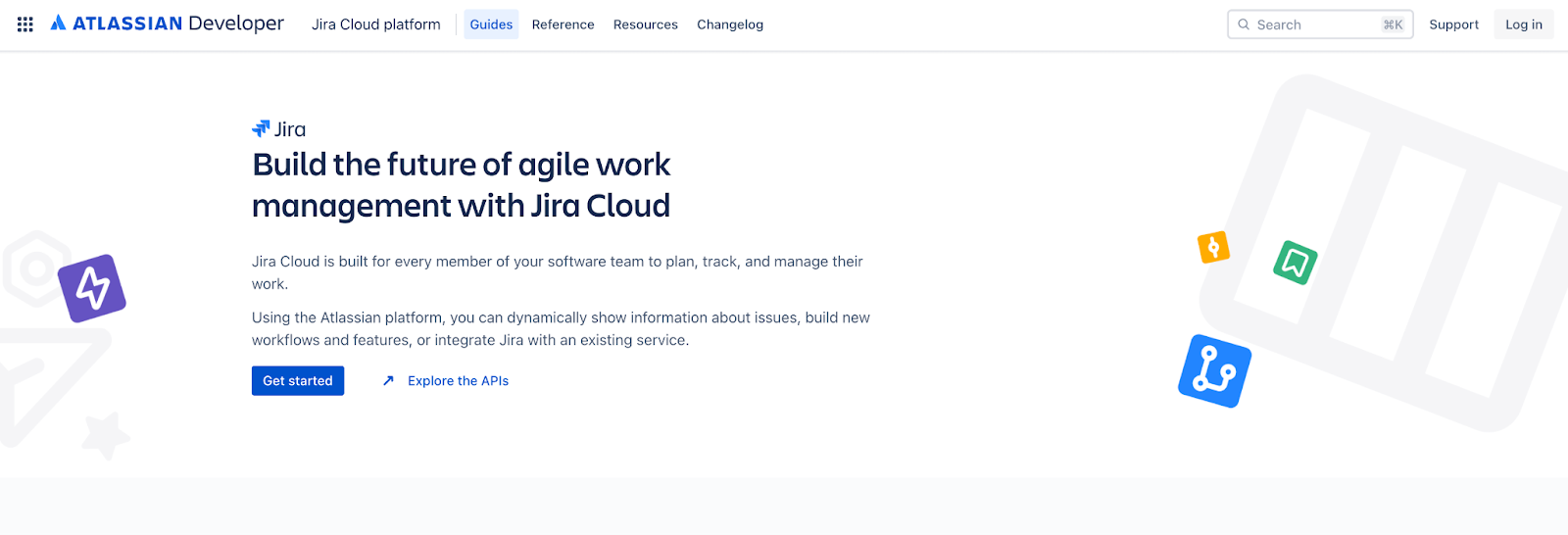The width and height of the screenshot is (1568, 535).
Task: Open the Support link
Action: [x=1453, y=24]
